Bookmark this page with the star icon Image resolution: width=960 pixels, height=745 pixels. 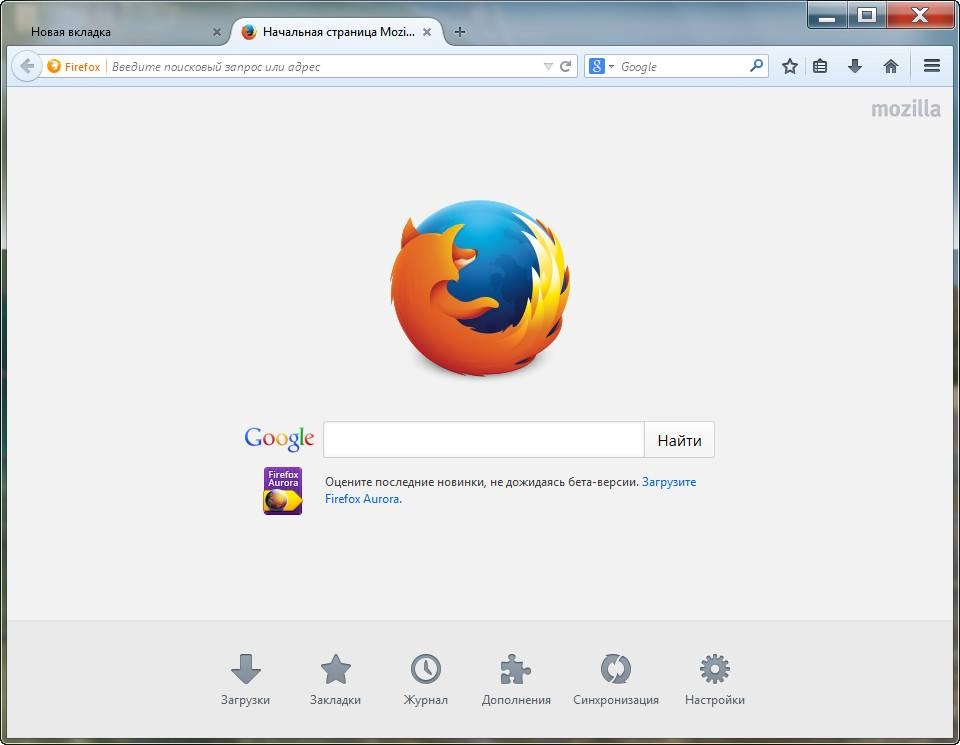[790, 66]
